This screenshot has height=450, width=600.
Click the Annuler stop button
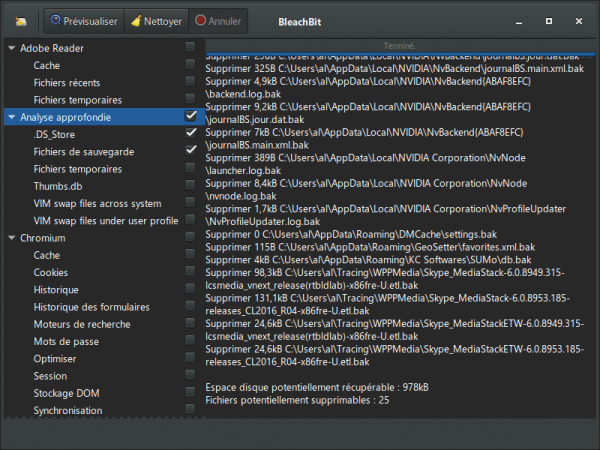coord(218,21)
